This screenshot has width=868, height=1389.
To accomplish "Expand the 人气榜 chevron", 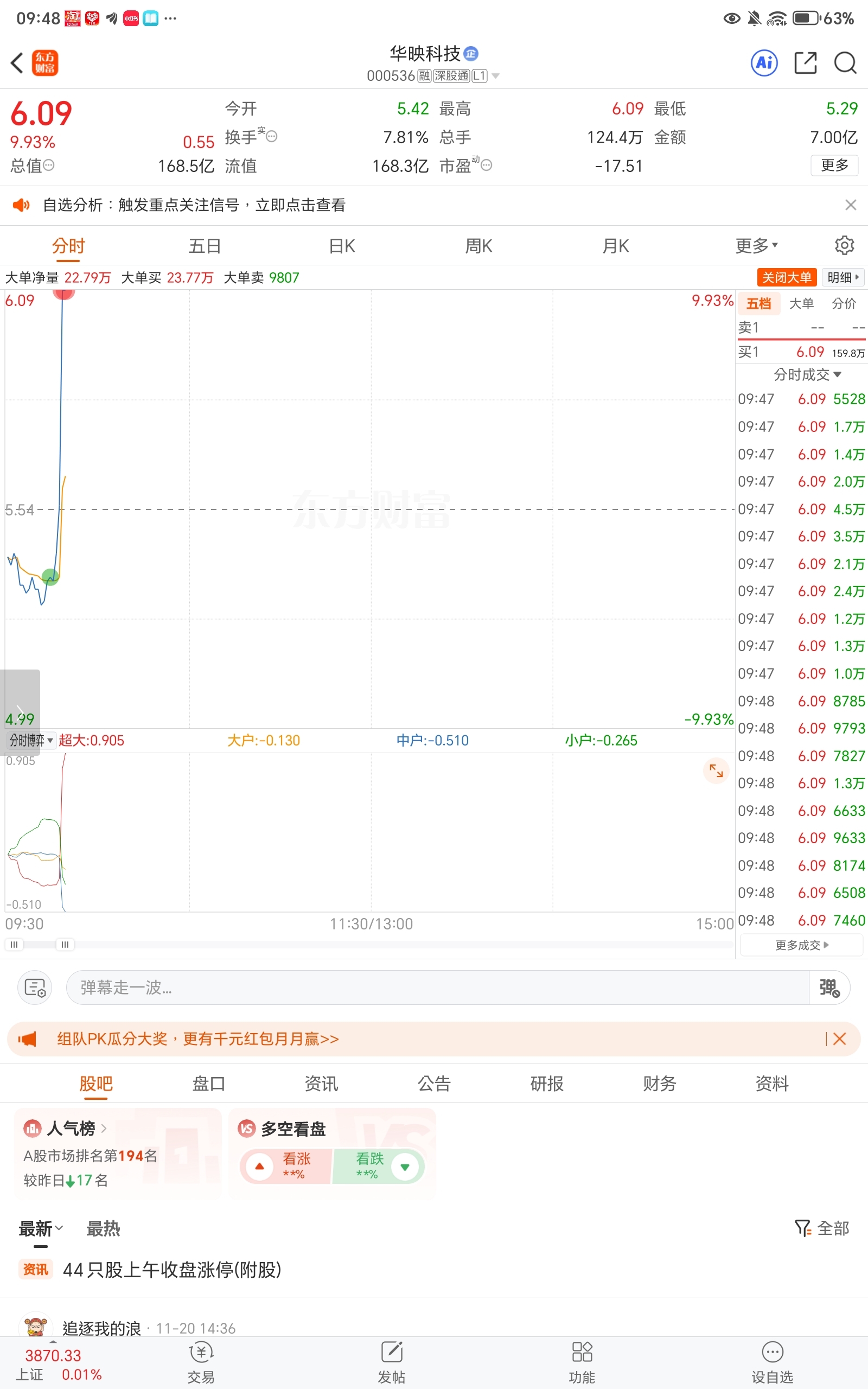I will 104,1129.
